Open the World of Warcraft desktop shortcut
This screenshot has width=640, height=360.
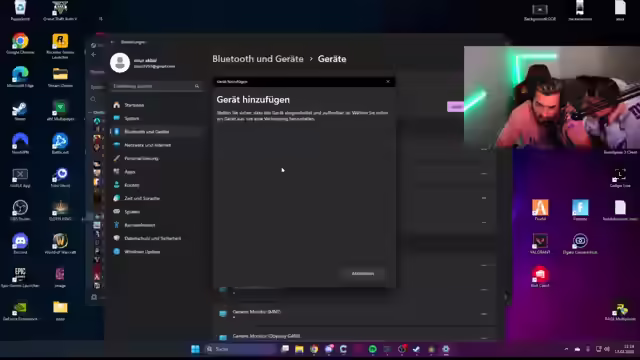pyautogui.click(x=60, y=244)
